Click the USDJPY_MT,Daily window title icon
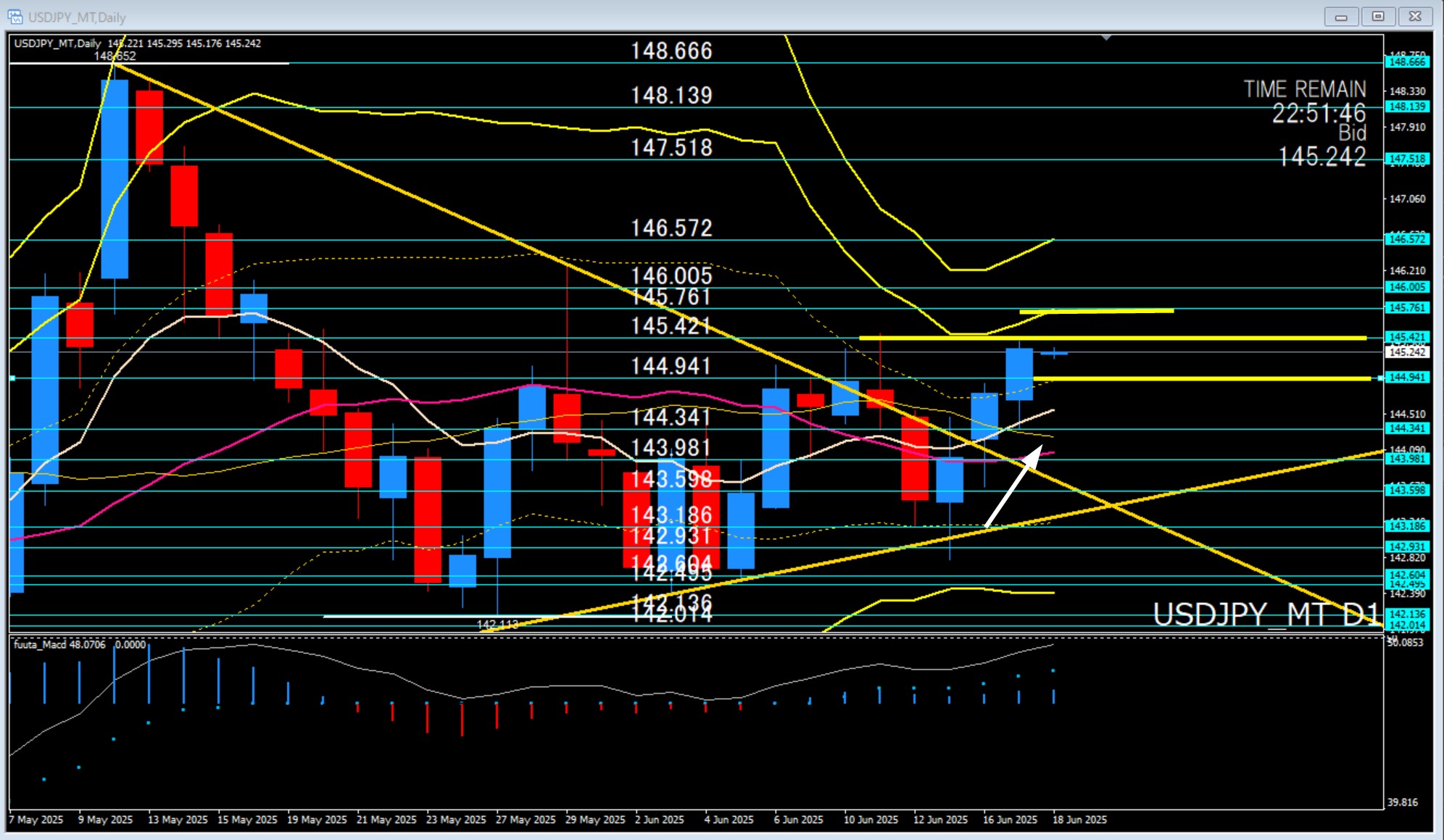Viewport: 1444px width, 840px height. (x=15, y=16)
